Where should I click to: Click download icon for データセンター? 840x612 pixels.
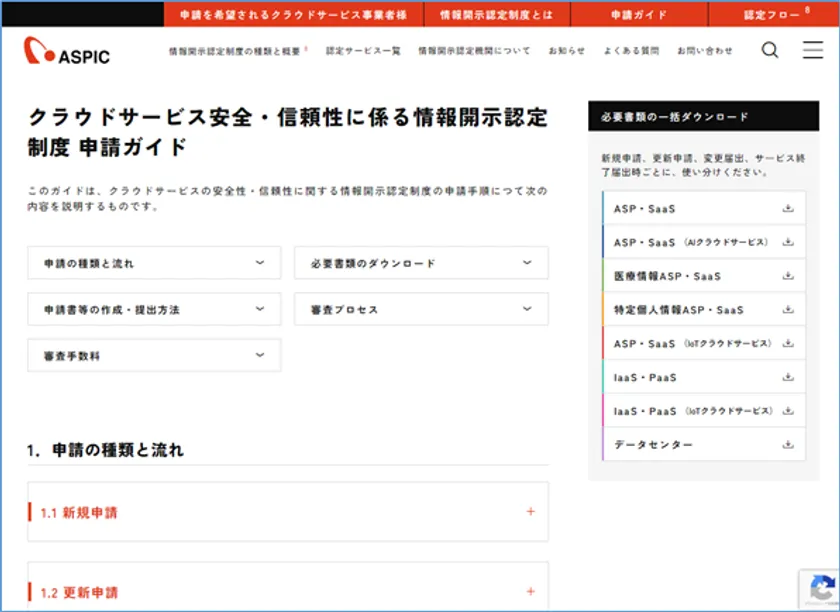coord(788,444)
